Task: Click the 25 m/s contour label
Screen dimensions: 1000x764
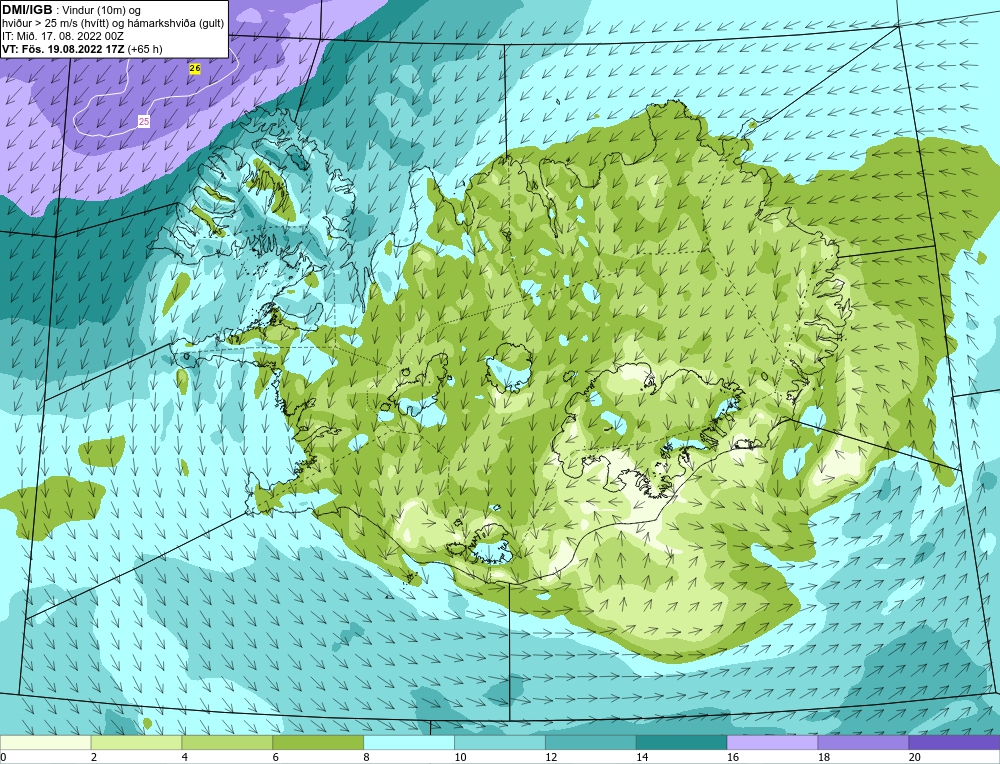Action: pyautogui.click(x=144, y=121)
